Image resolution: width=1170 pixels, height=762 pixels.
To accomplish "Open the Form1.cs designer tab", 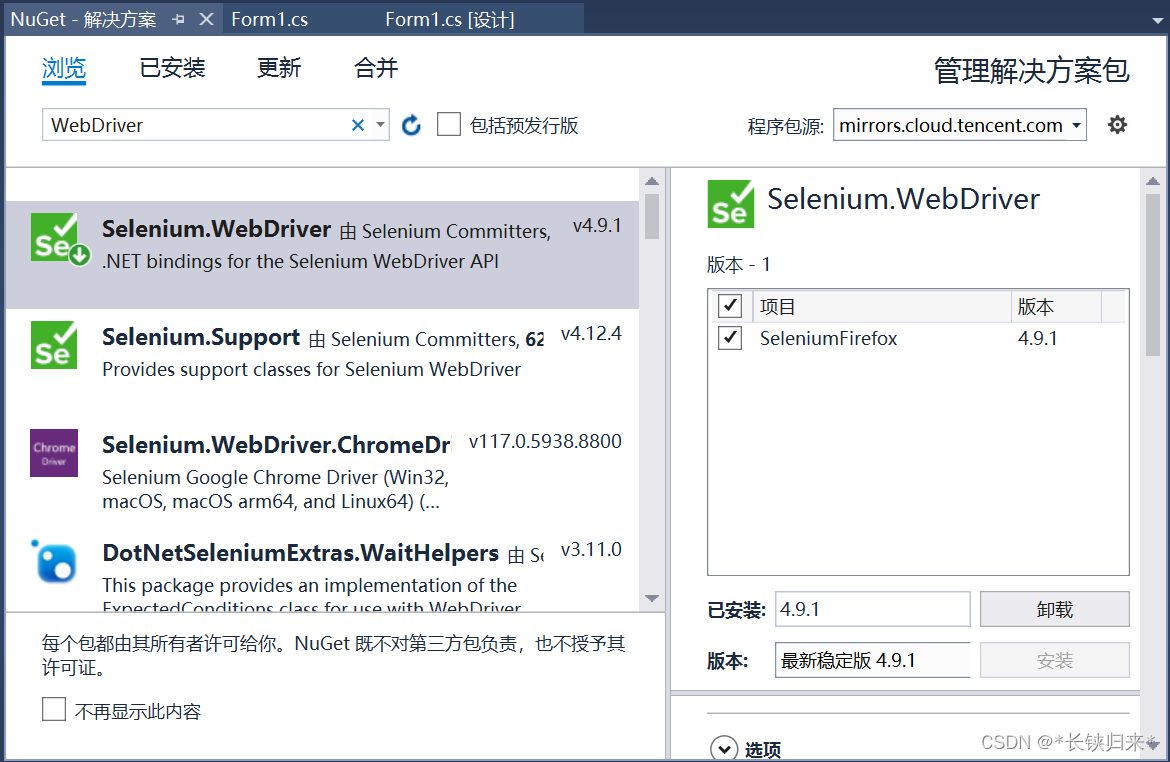I will (450, 19).
